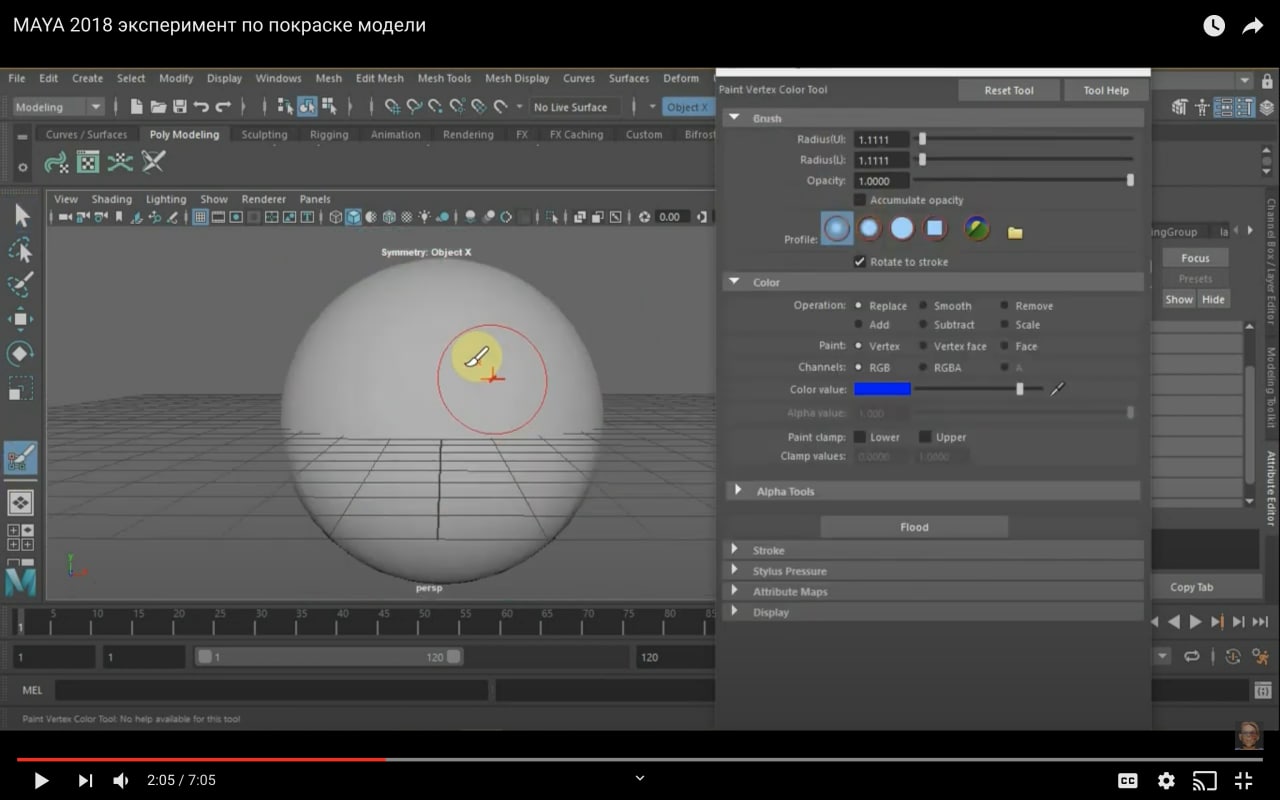Click the Tool Help button
Screen dimensions: 1280x800
(1106, 90)
